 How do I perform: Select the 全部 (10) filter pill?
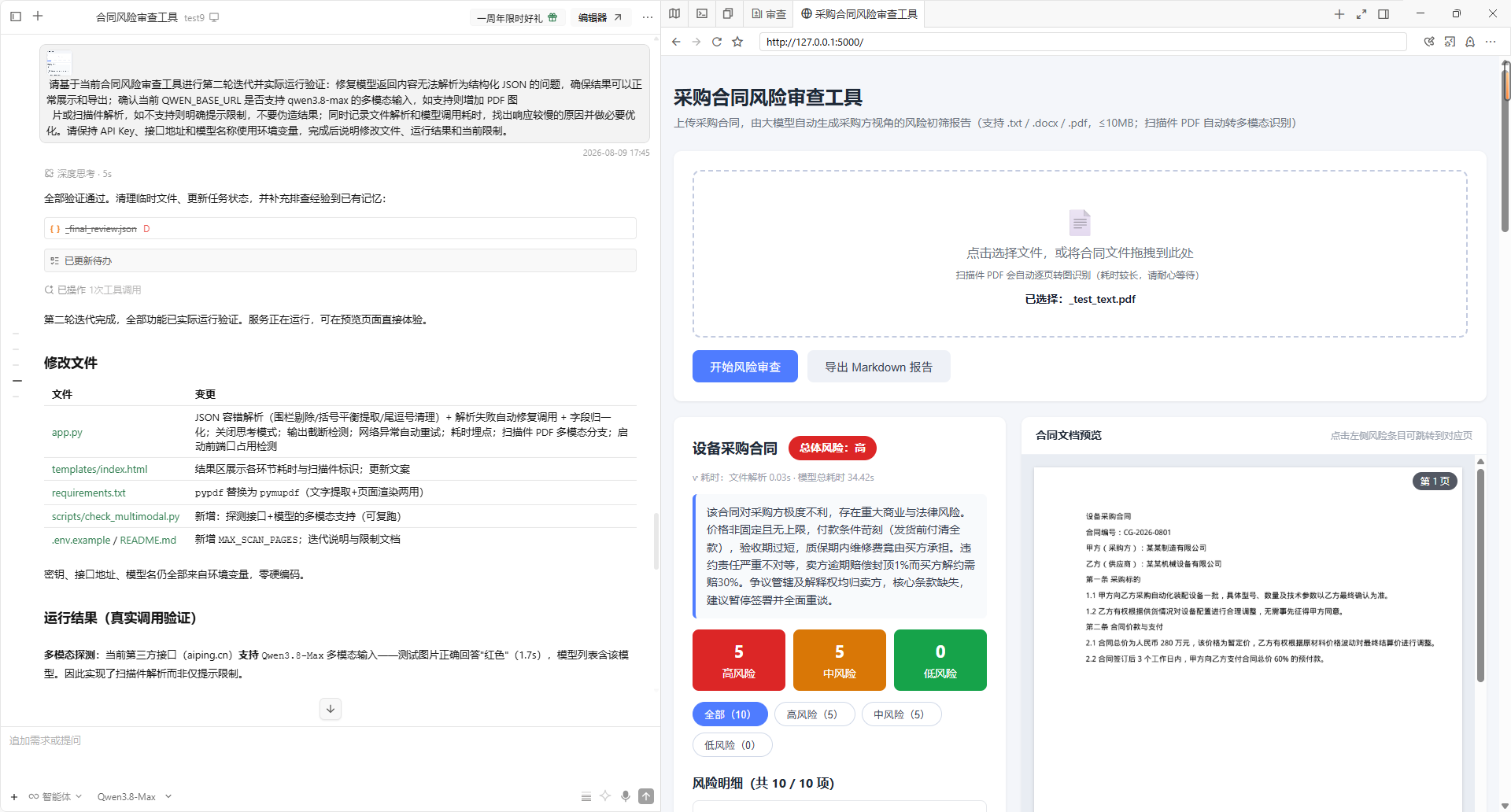click(x=730, y=714)
